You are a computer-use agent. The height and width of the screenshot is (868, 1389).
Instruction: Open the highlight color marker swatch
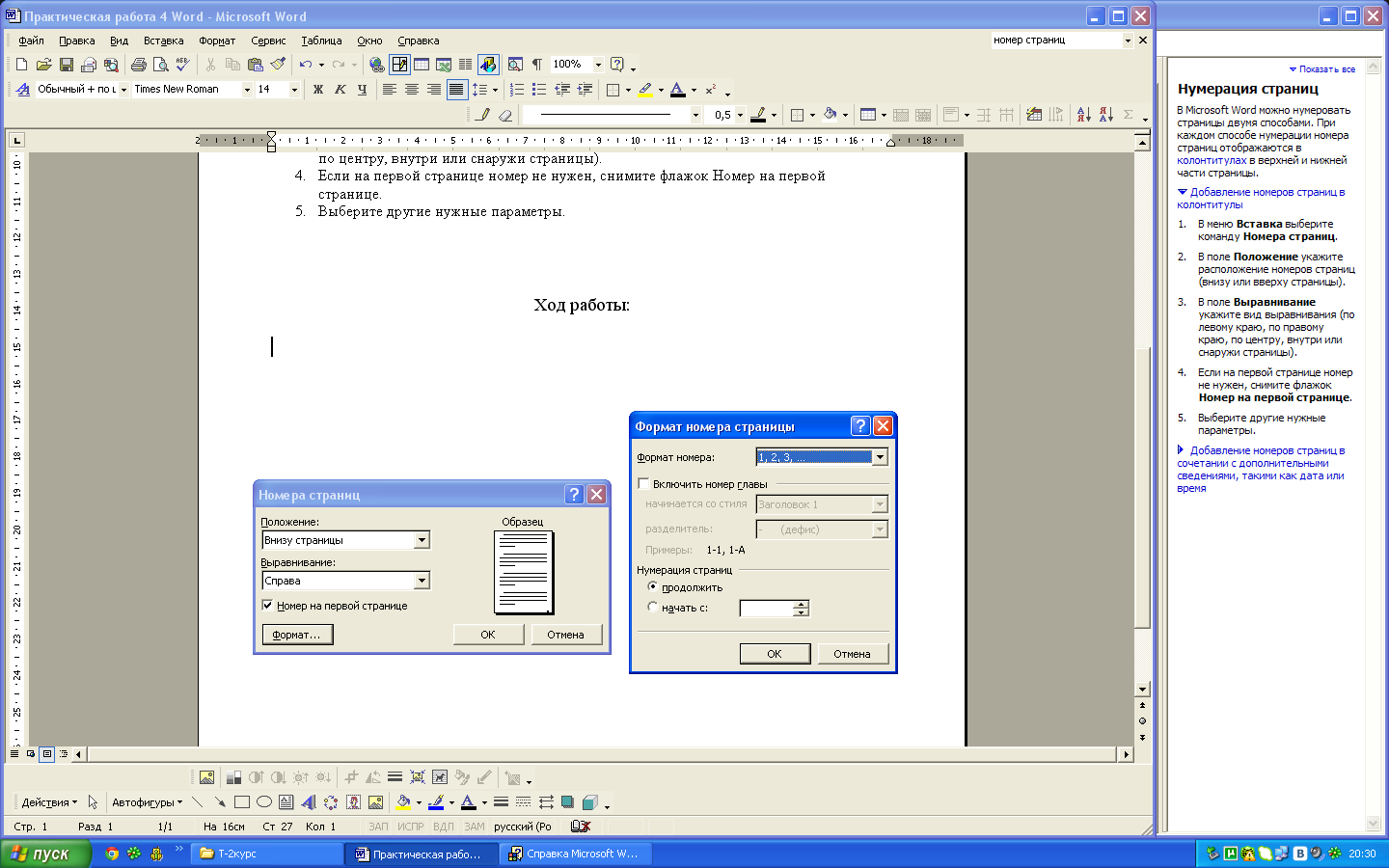pyautogui.click(x=645, y=90)
